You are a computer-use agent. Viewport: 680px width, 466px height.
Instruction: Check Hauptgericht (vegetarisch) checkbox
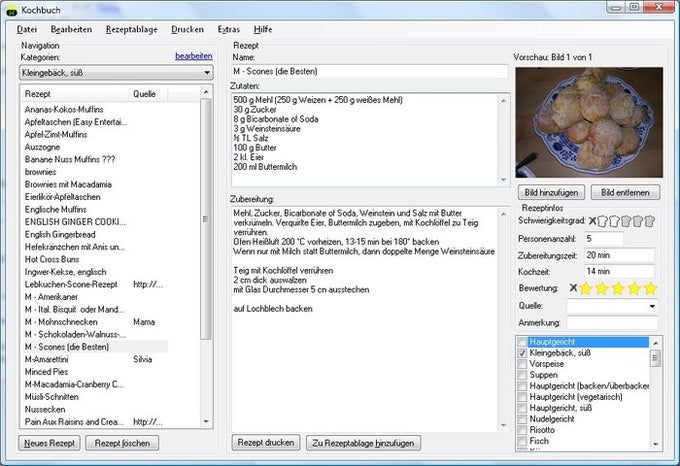(x=522, y=397)
